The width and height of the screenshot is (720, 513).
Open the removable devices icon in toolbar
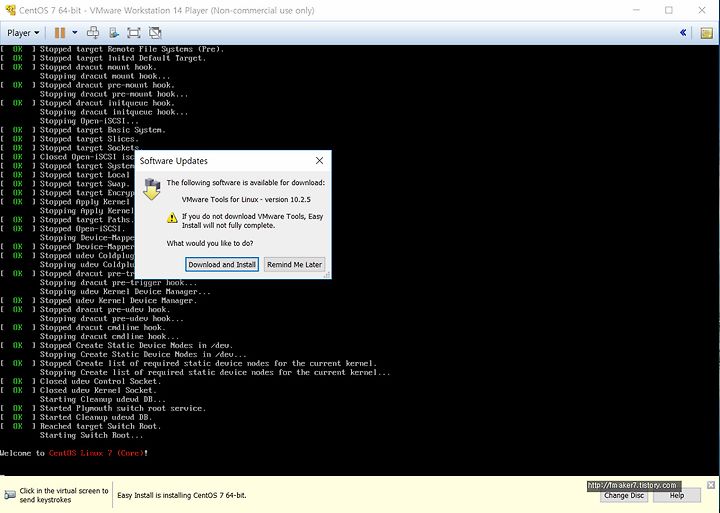[113, 33]
